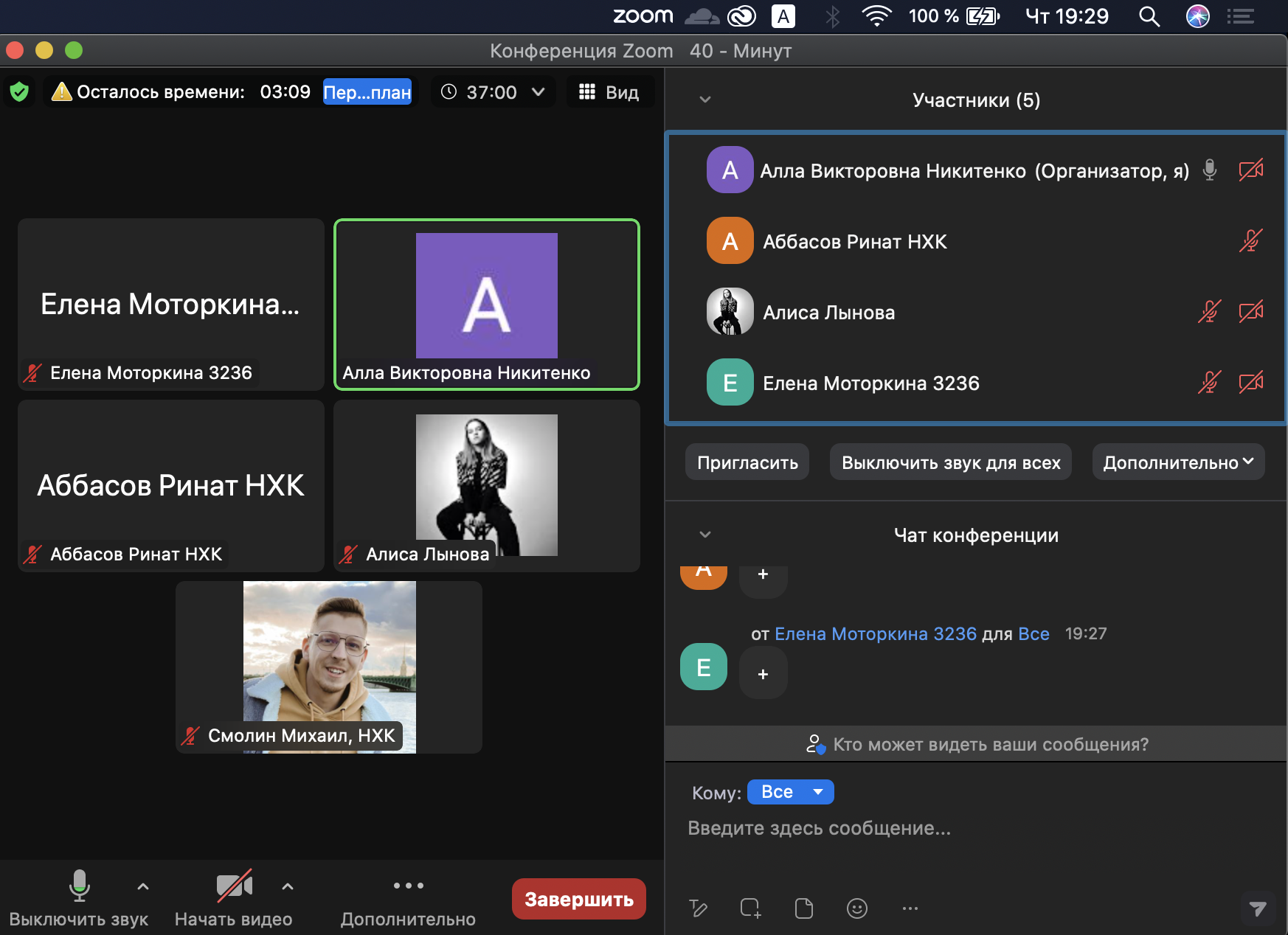Click Кто может видеть ваши сообщения link
This screenshot has height=935, width=1288.
coord(977,744)
